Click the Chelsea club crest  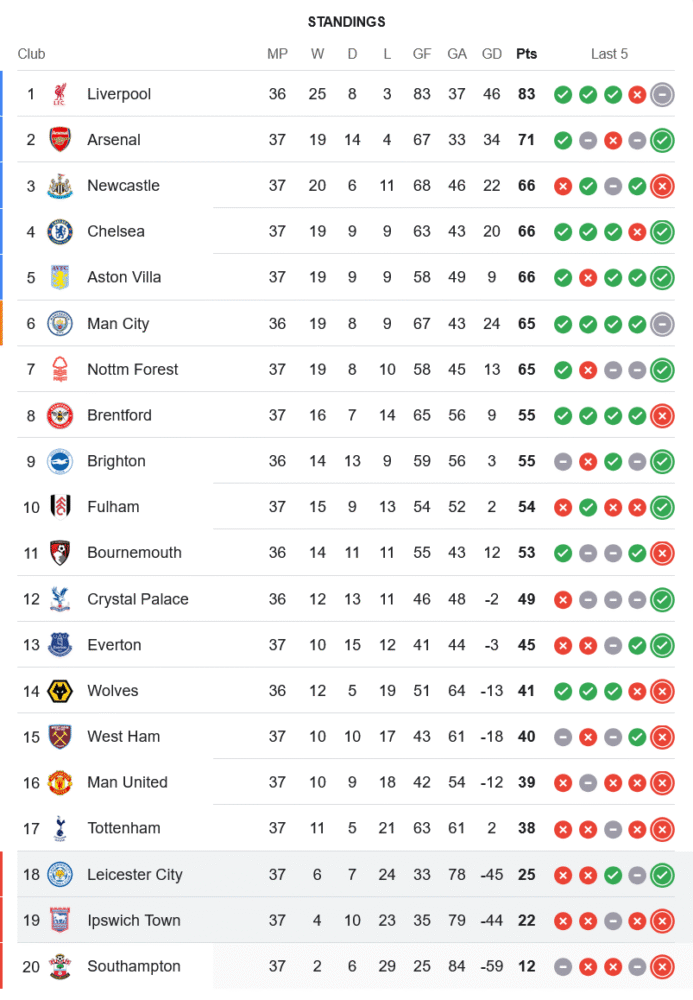click(x=60, y=231)
